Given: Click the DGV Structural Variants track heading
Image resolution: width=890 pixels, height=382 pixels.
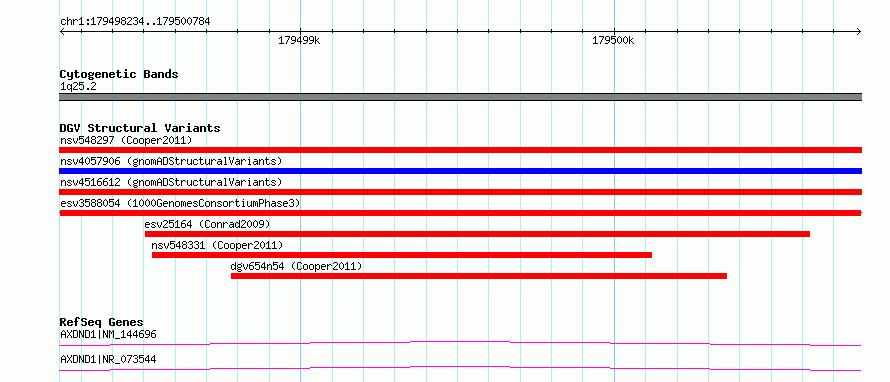Looking at the screenshot, I should [x=140, y=128].
